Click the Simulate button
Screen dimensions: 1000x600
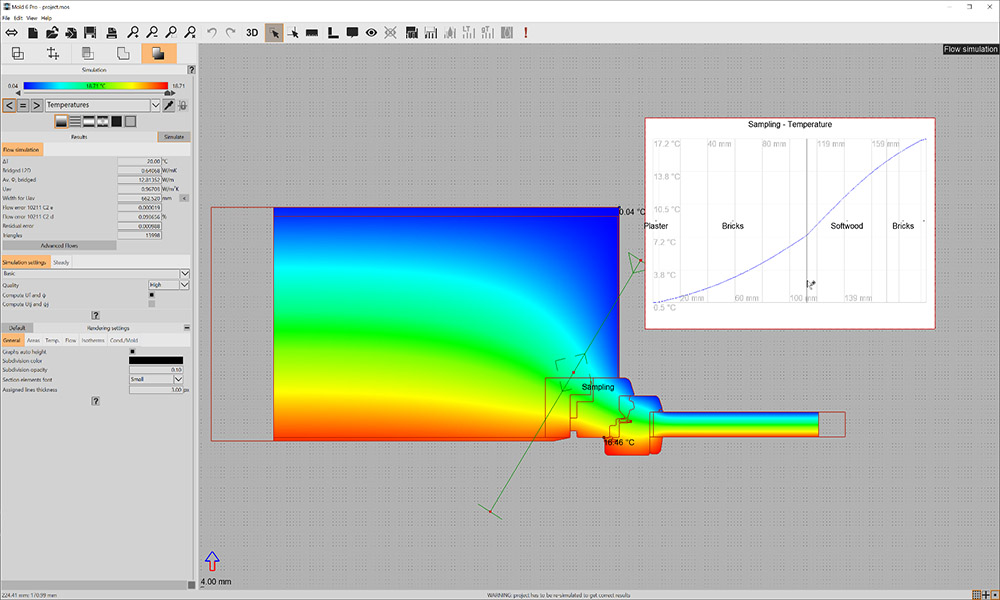tap(173, 136)
